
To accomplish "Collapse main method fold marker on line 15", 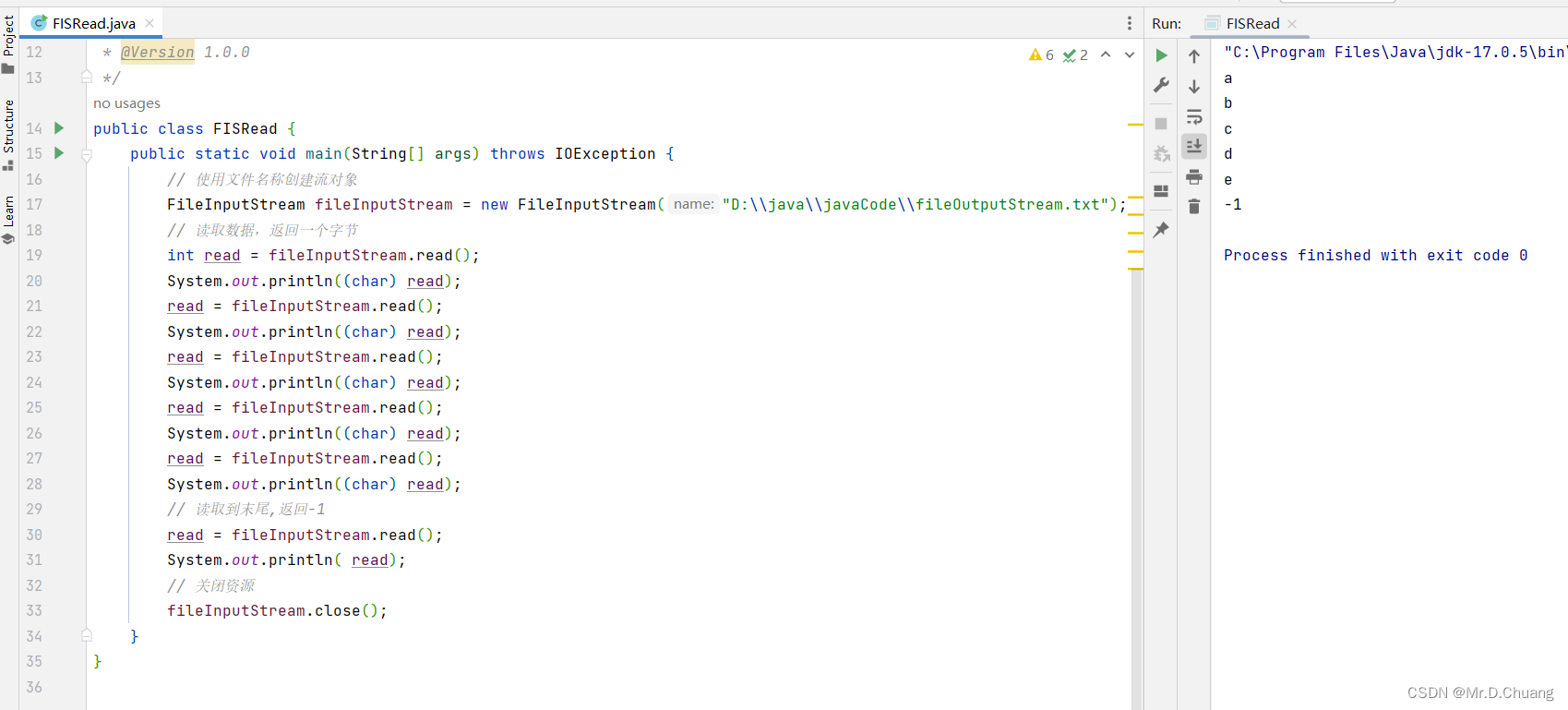I will [x=87, y=155].
